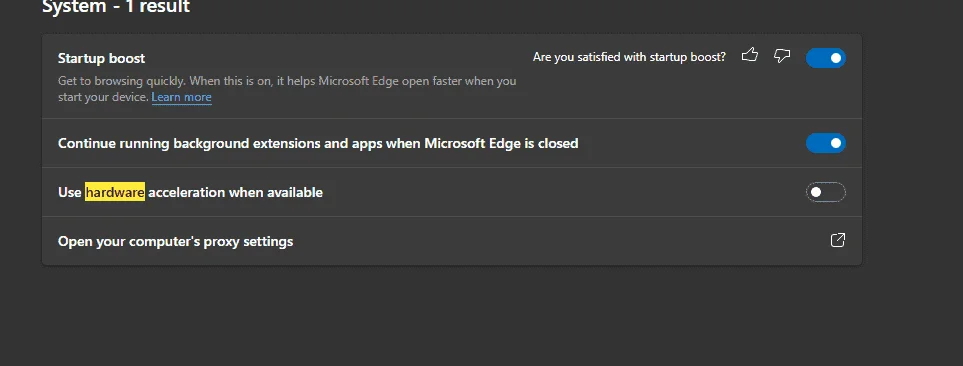This screenshot has height=366, width=963.
Task: Open proxy settings via external link icon
Action: (x=838, y=240)
